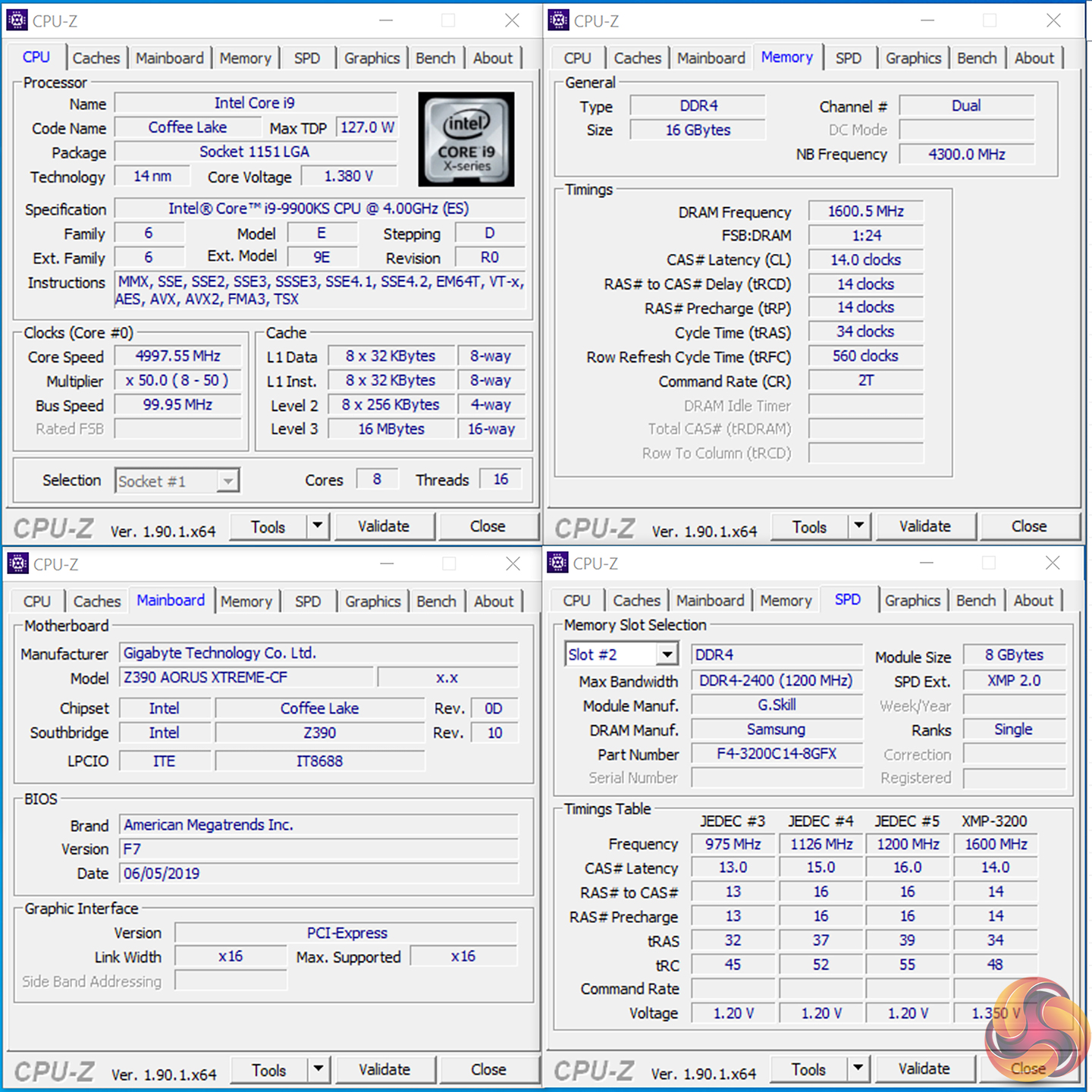1092x1092 pixels.
Task: Click the Max Bandwidth field DDR4-2400 (1200 MHz)
Action: pos(777,680)
